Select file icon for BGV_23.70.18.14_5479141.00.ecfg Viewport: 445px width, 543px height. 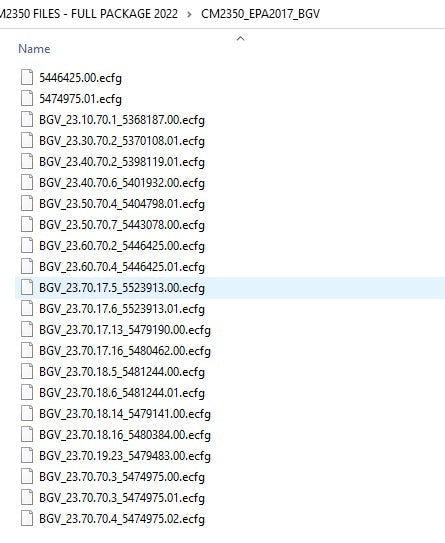27,413
